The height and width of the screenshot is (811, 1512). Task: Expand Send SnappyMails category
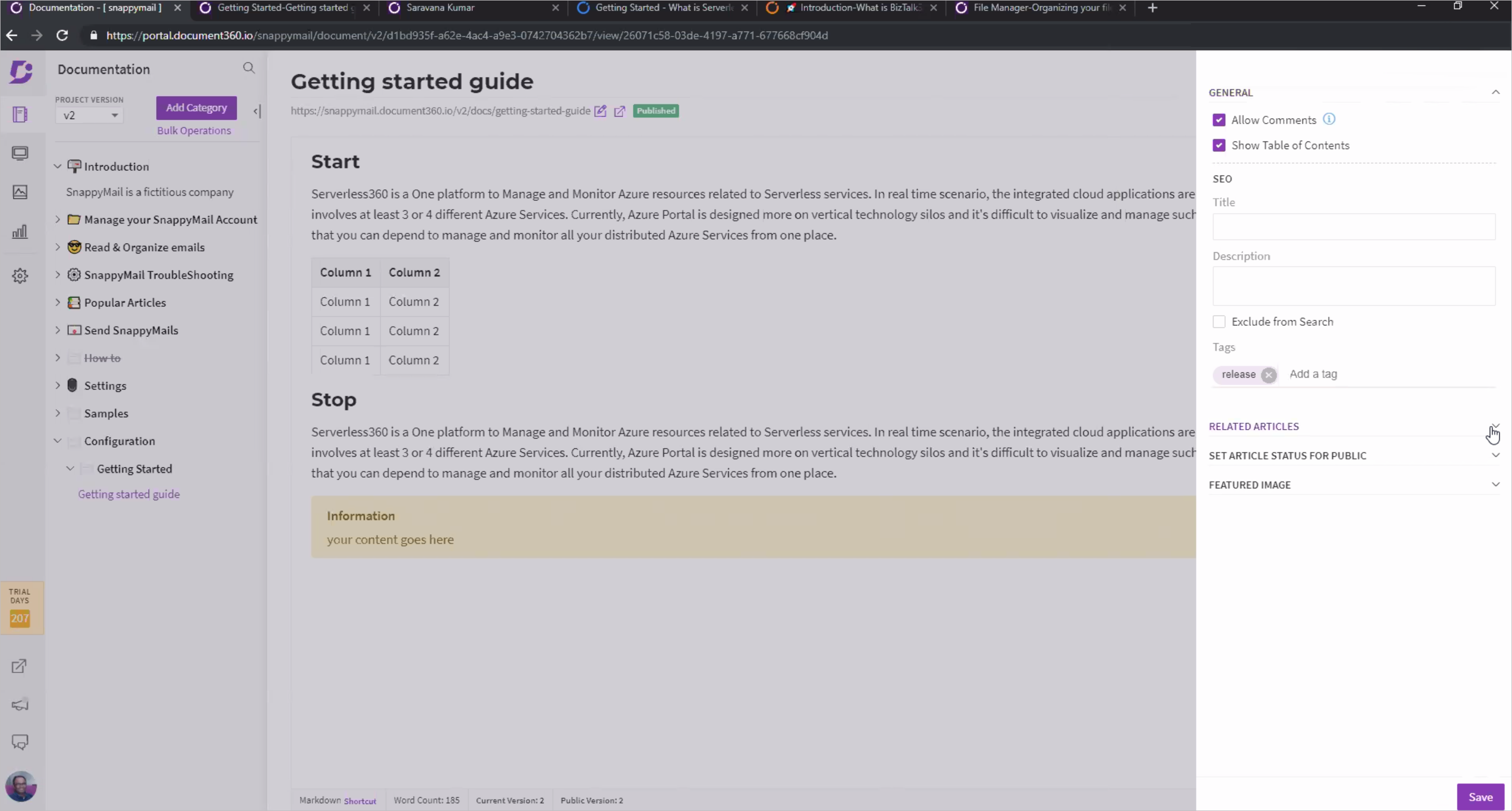[x=57, y=330]
